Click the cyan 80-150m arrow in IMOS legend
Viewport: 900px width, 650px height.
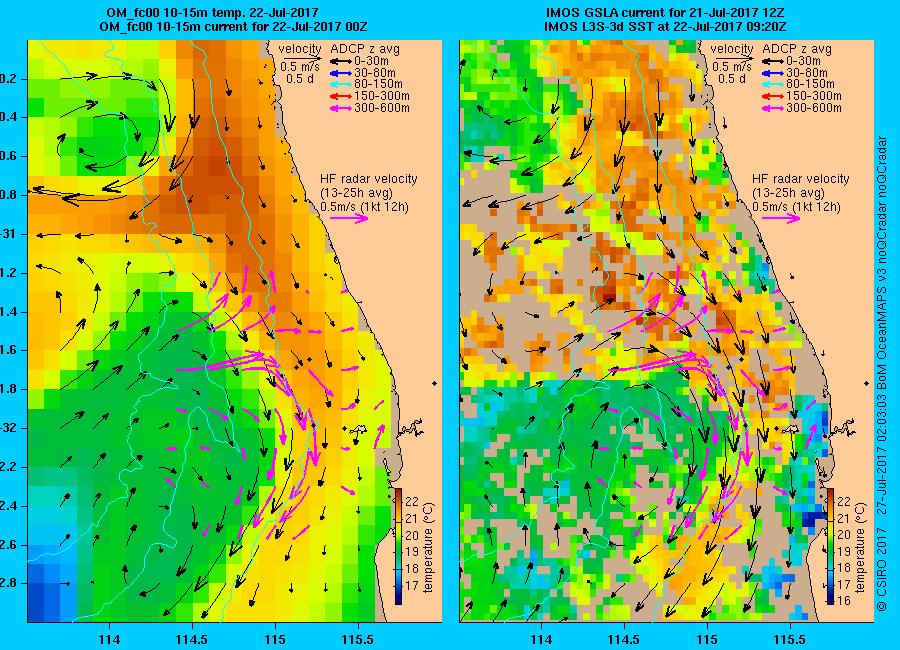[x=773, y=84]
